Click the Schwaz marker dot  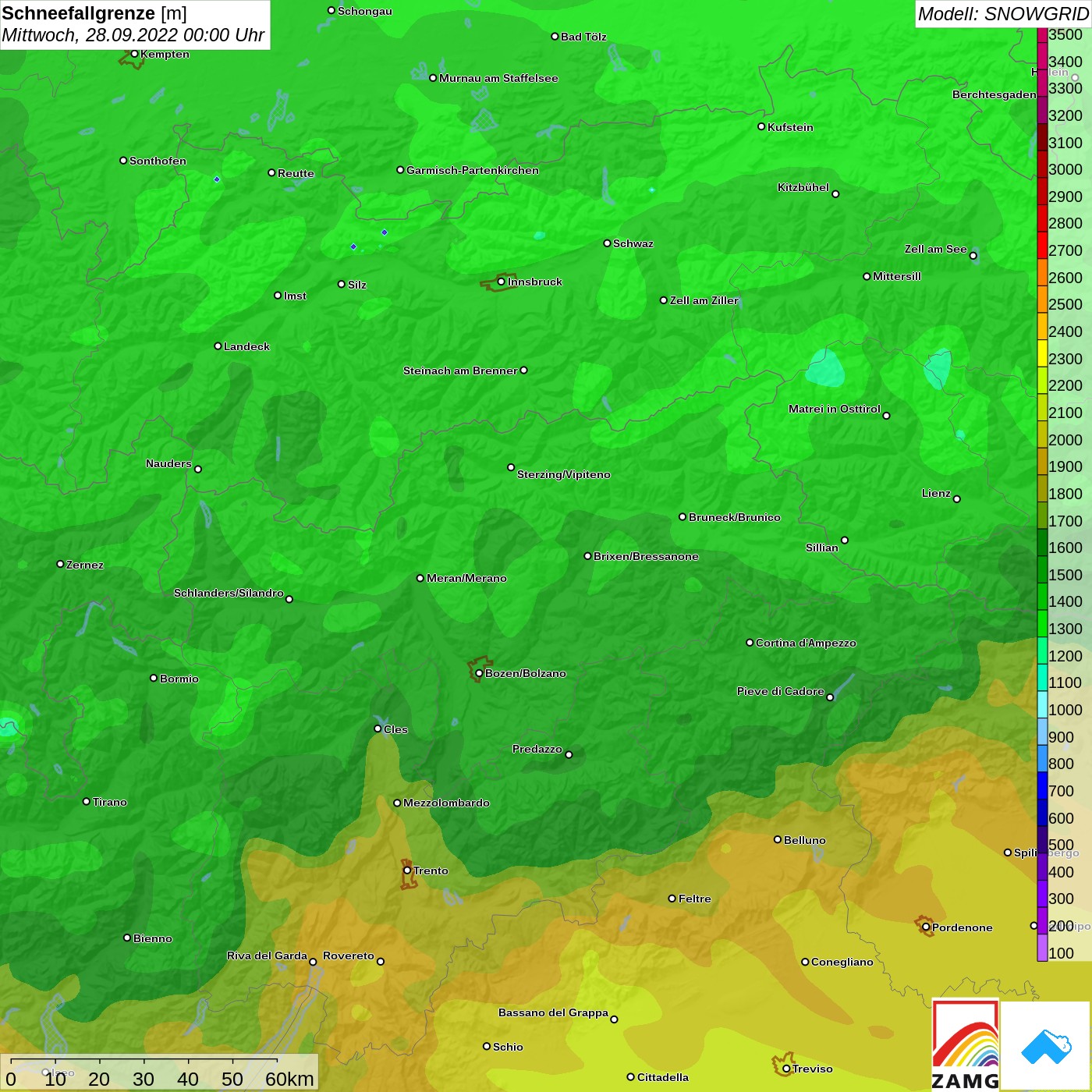point(607,243)
